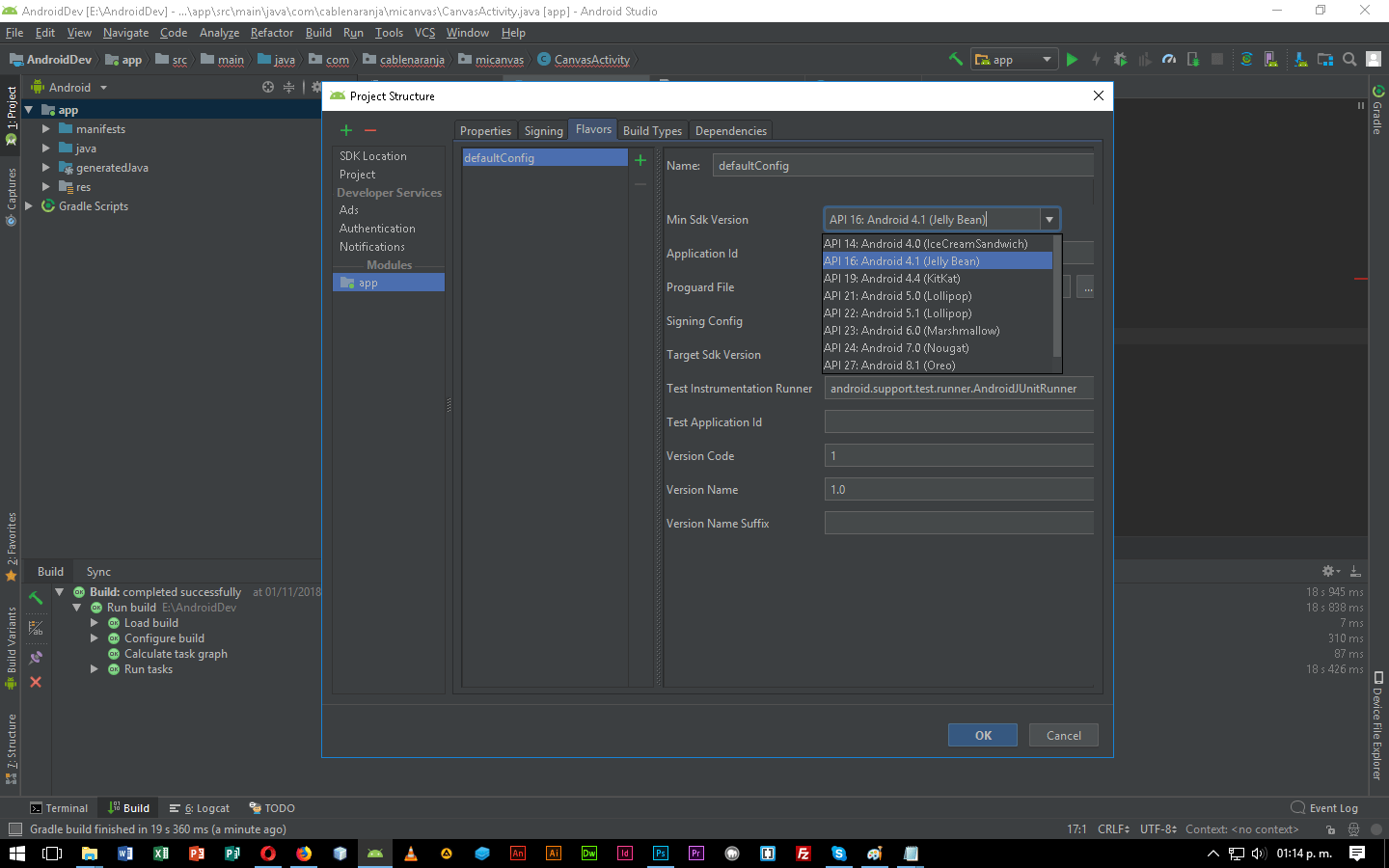Add a new module with green plus
Image resolution: width=1389 pixels, height=868 pixels.
(x=346, y=130)
